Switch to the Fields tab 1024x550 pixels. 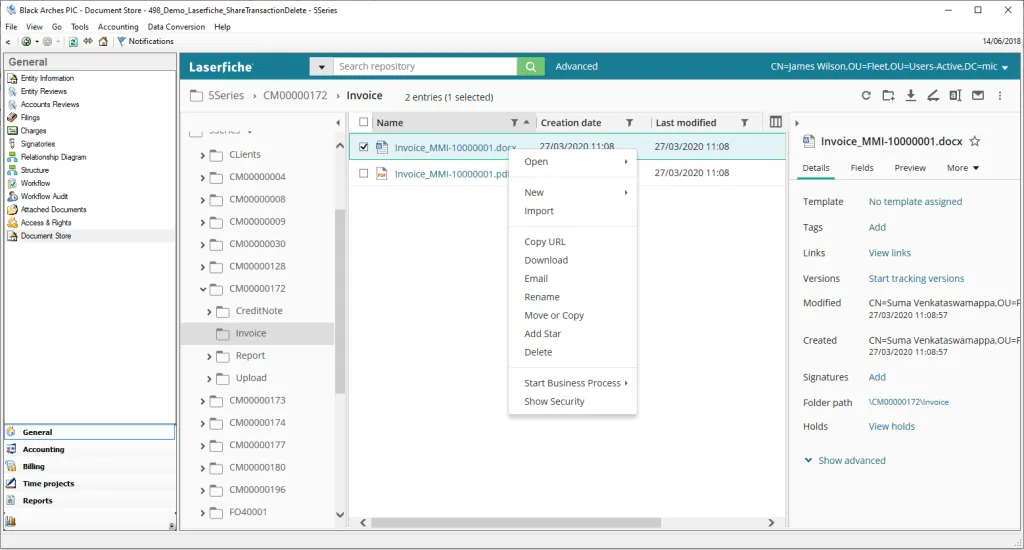click(862, 168)
